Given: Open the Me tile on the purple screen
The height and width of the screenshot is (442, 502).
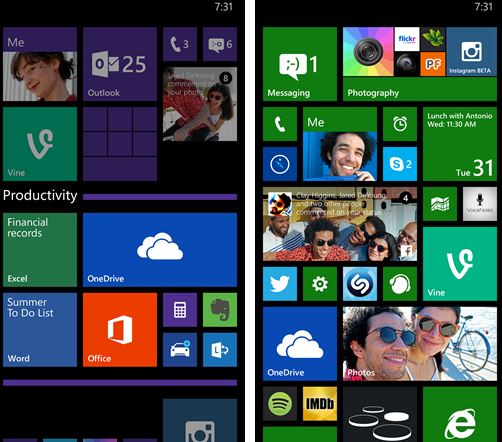Looking at the screenshot, I should 40,64.
